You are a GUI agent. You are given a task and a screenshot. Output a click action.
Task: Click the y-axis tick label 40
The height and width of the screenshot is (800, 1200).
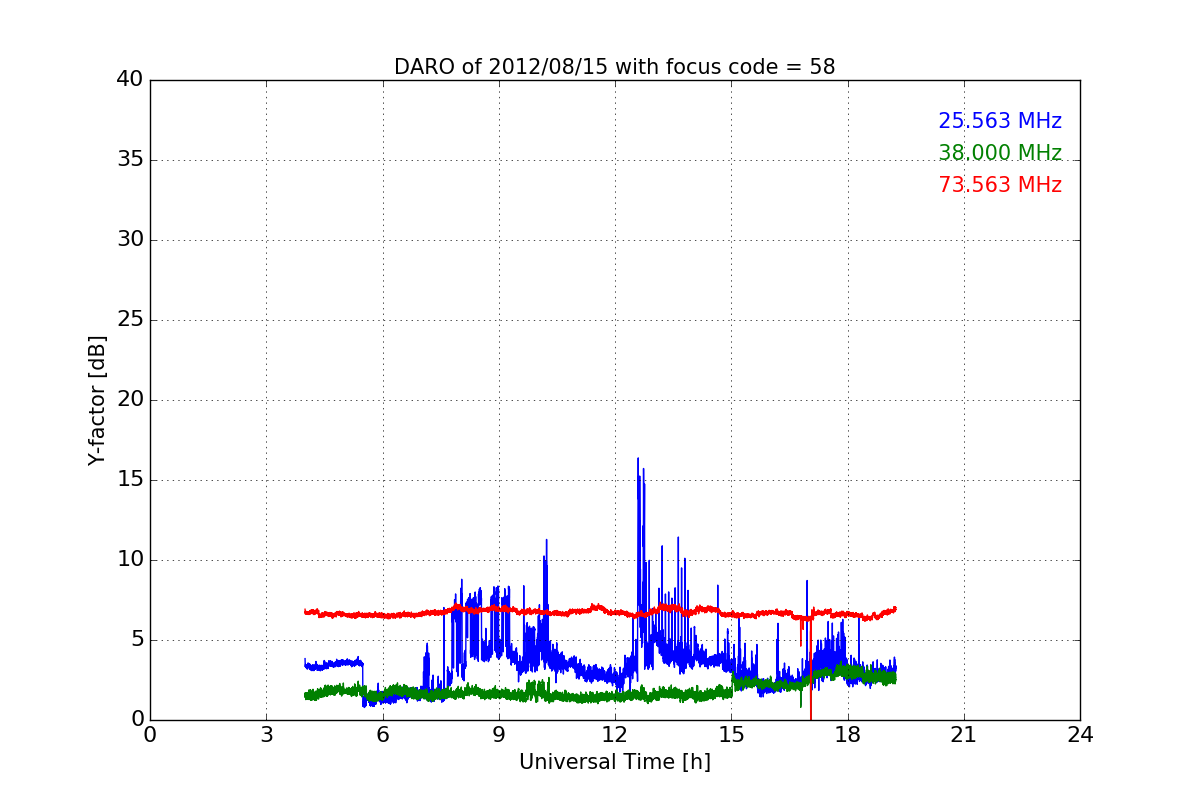[130, 80]
